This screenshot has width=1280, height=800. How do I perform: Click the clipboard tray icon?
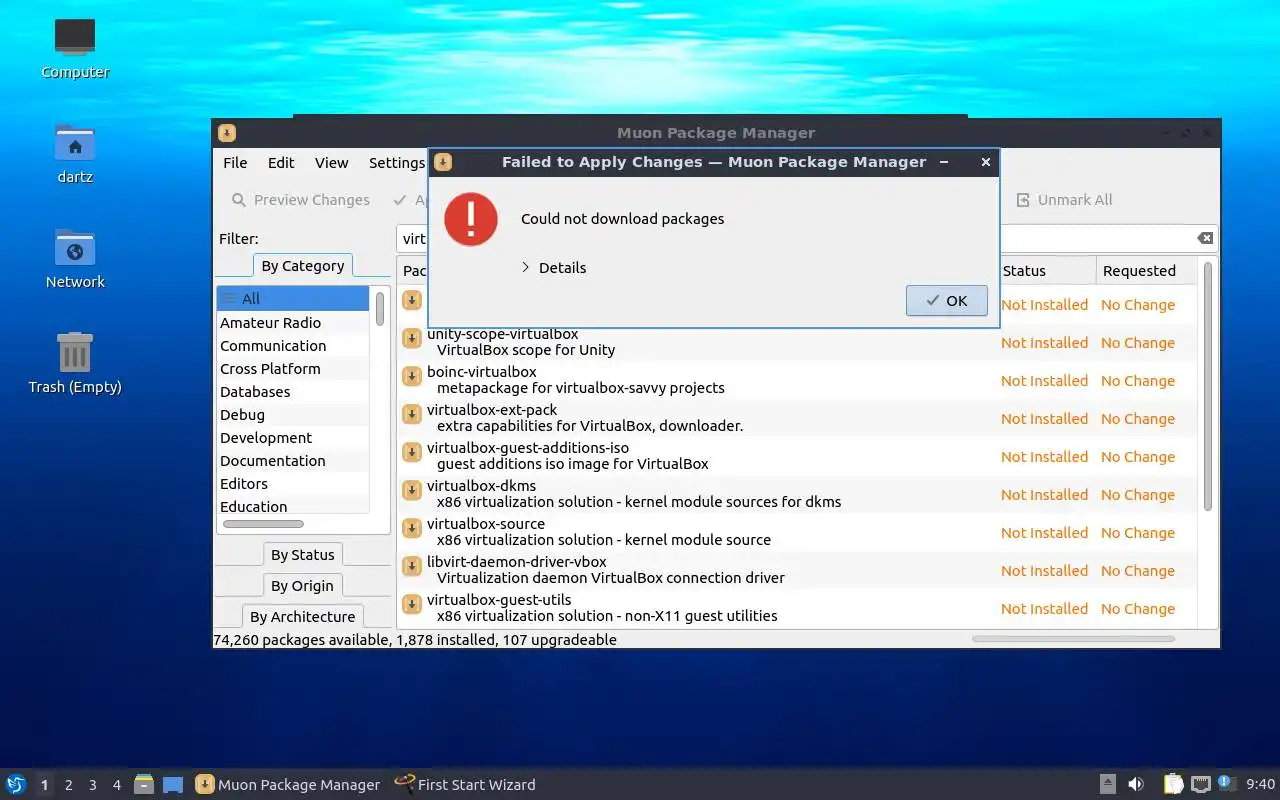point(1173,784)
